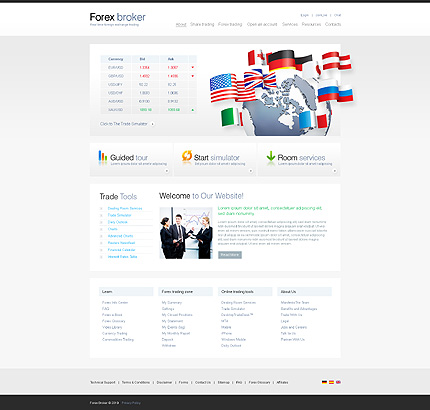Click the business team meeting photo
The width and height of the screenshot is (430, 410).
[x=186, y=233]
